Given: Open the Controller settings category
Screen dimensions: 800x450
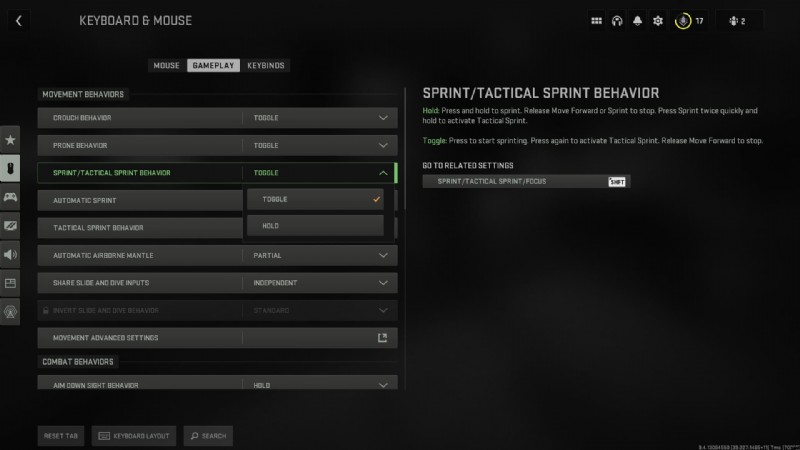Looking at the screenshot, I should coord(11,197).
